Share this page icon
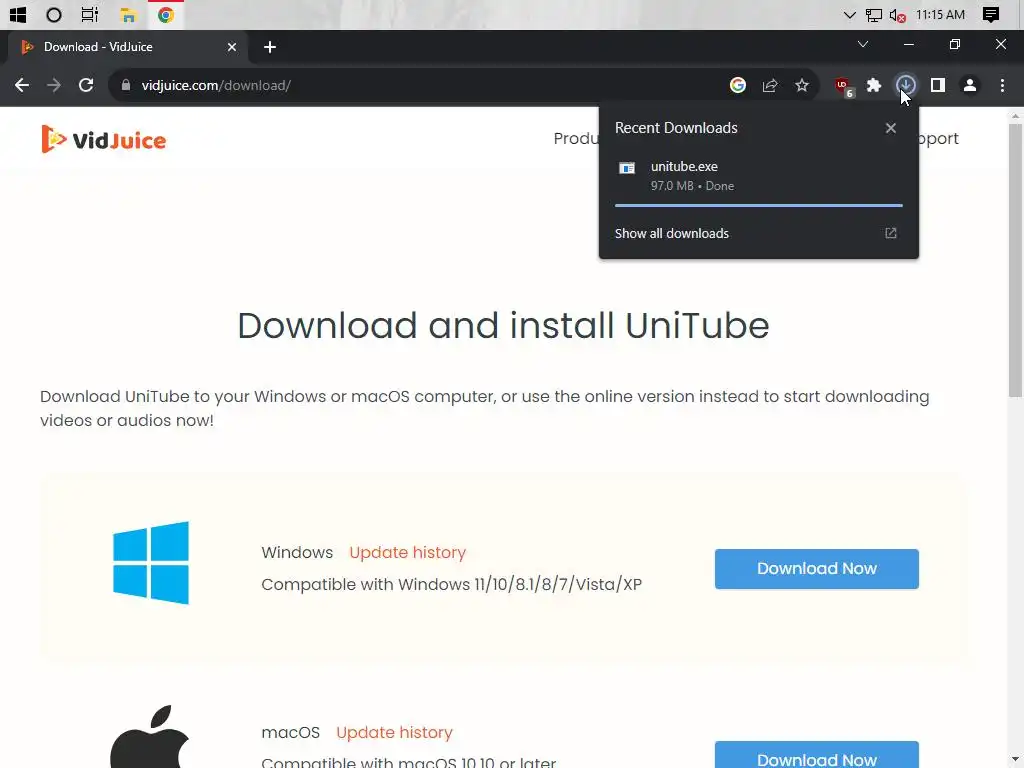Viewport: 1024px width, 768px height. click(x=770, y=86)
